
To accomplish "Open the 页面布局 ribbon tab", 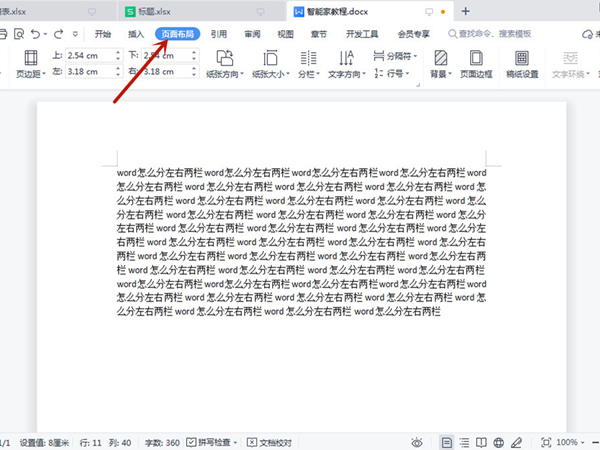I will coord(178,33).
